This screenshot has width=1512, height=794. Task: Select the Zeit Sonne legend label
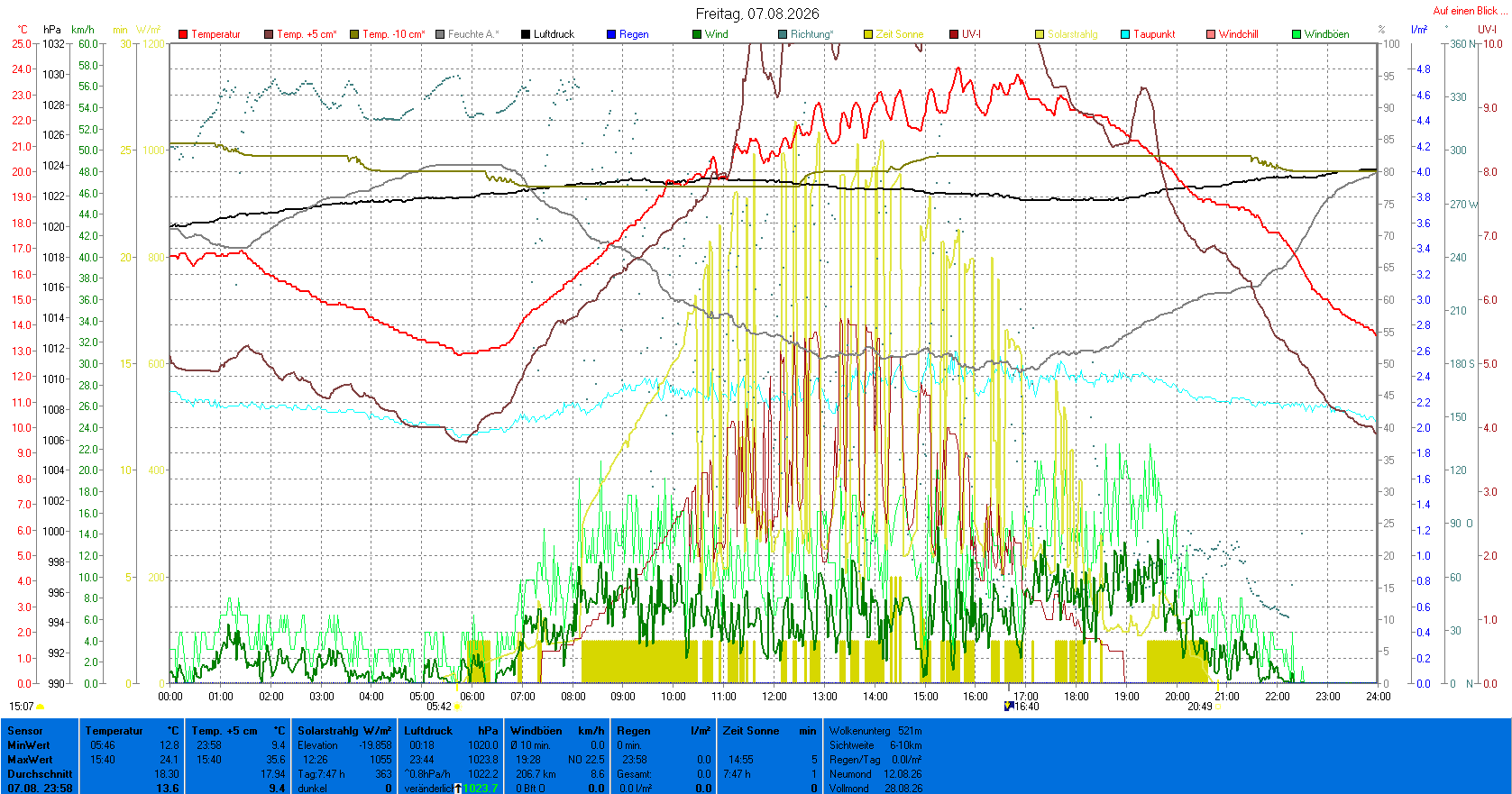pyautogui.click(x=900, y=34)
